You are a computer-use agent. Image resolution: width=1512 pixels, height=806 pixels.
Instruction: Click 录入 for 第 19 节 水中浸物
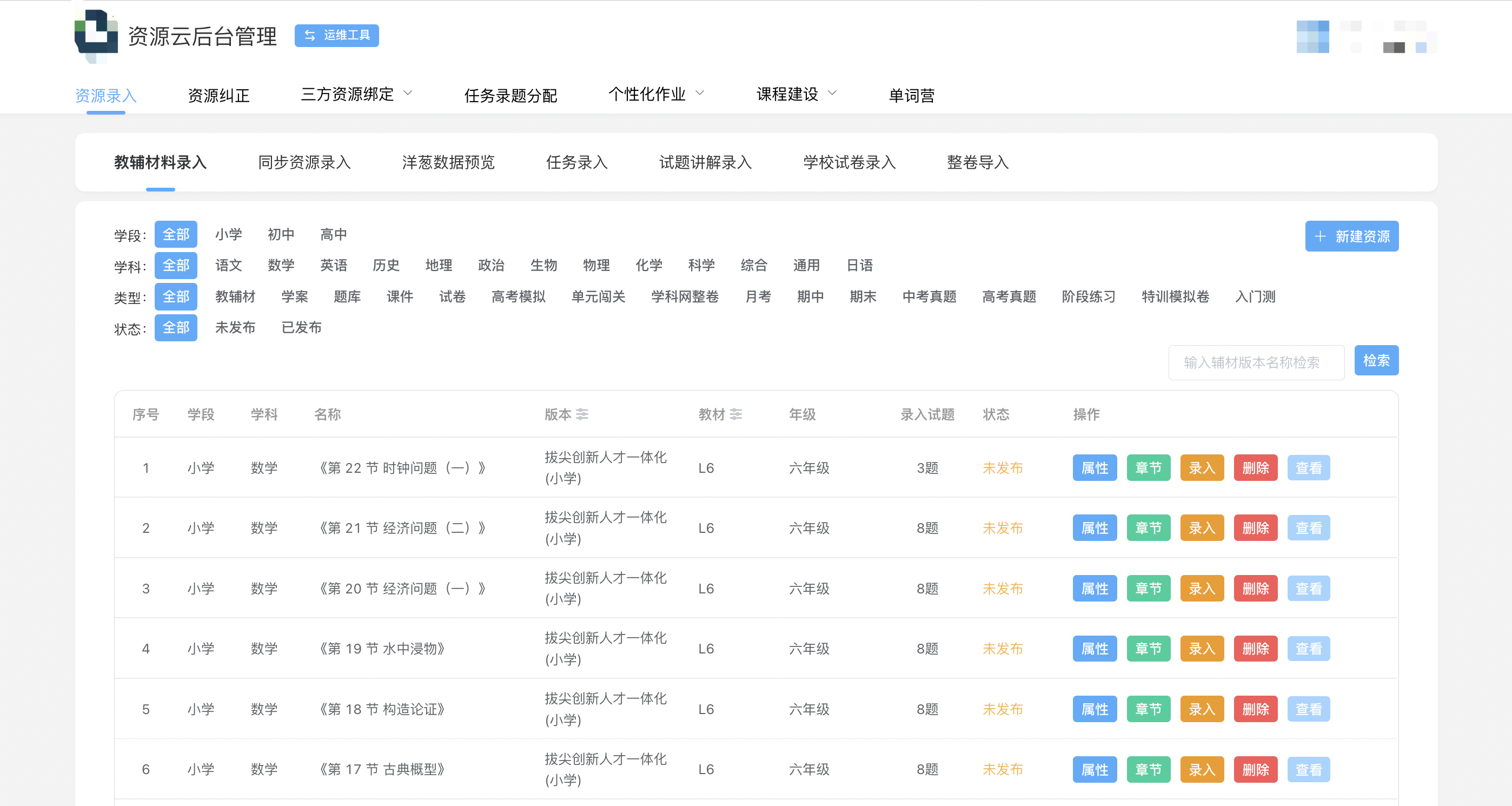tap(1202, 649)
